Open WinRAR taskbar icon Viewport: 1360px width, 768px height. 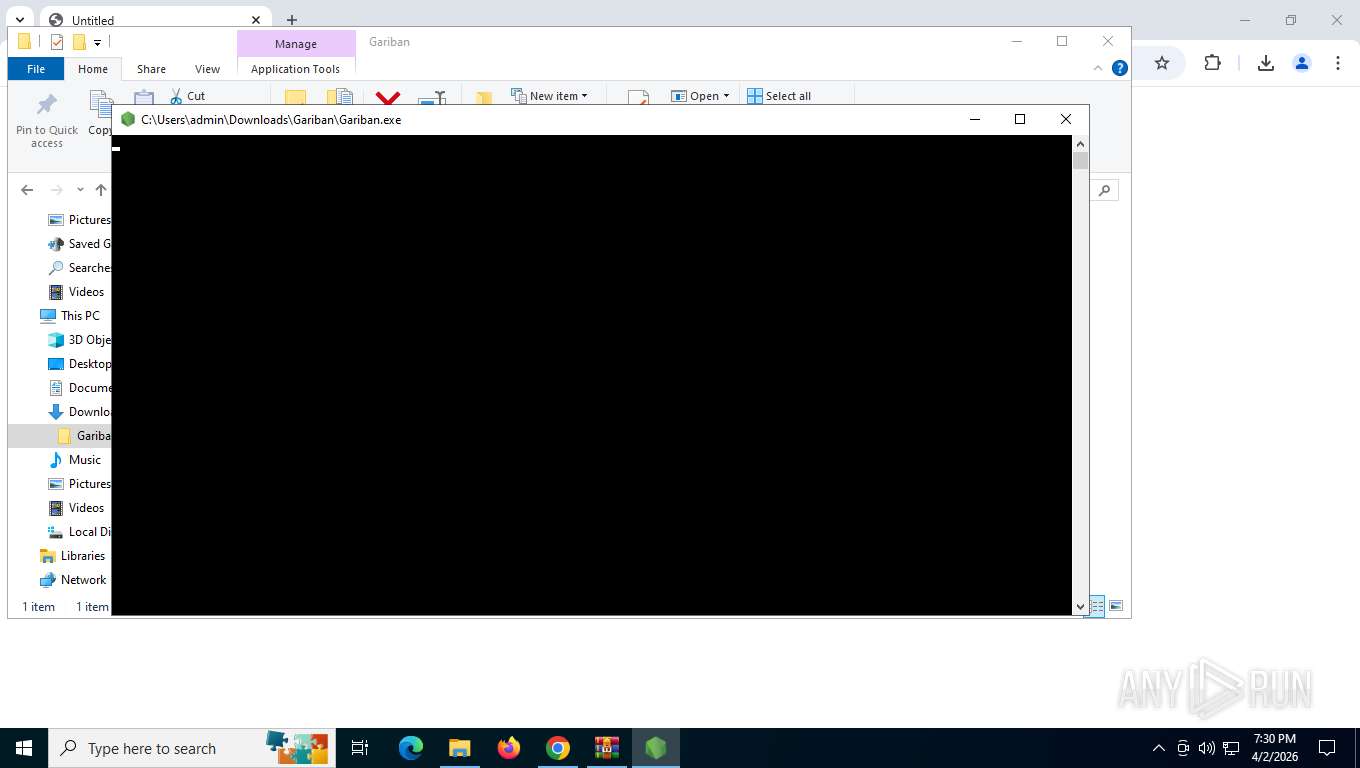pos(607,748)
